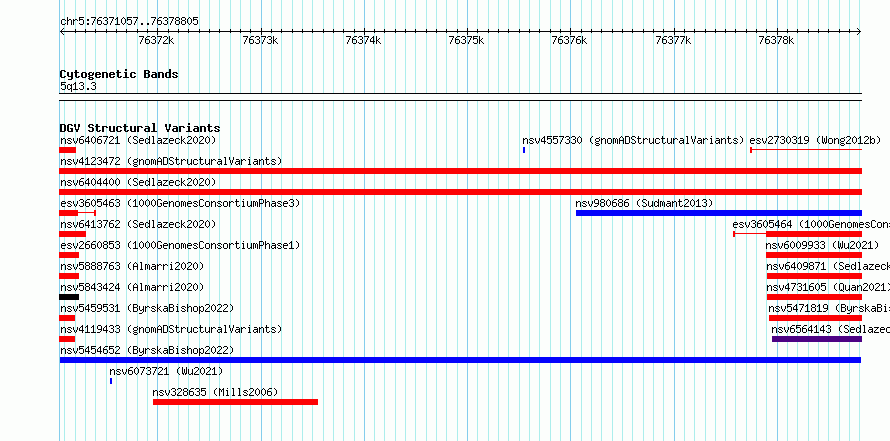This screenshot has height=441, width=890.
Task: Select the long red bar of nsv6404400
Action: (x=461, y=192)
